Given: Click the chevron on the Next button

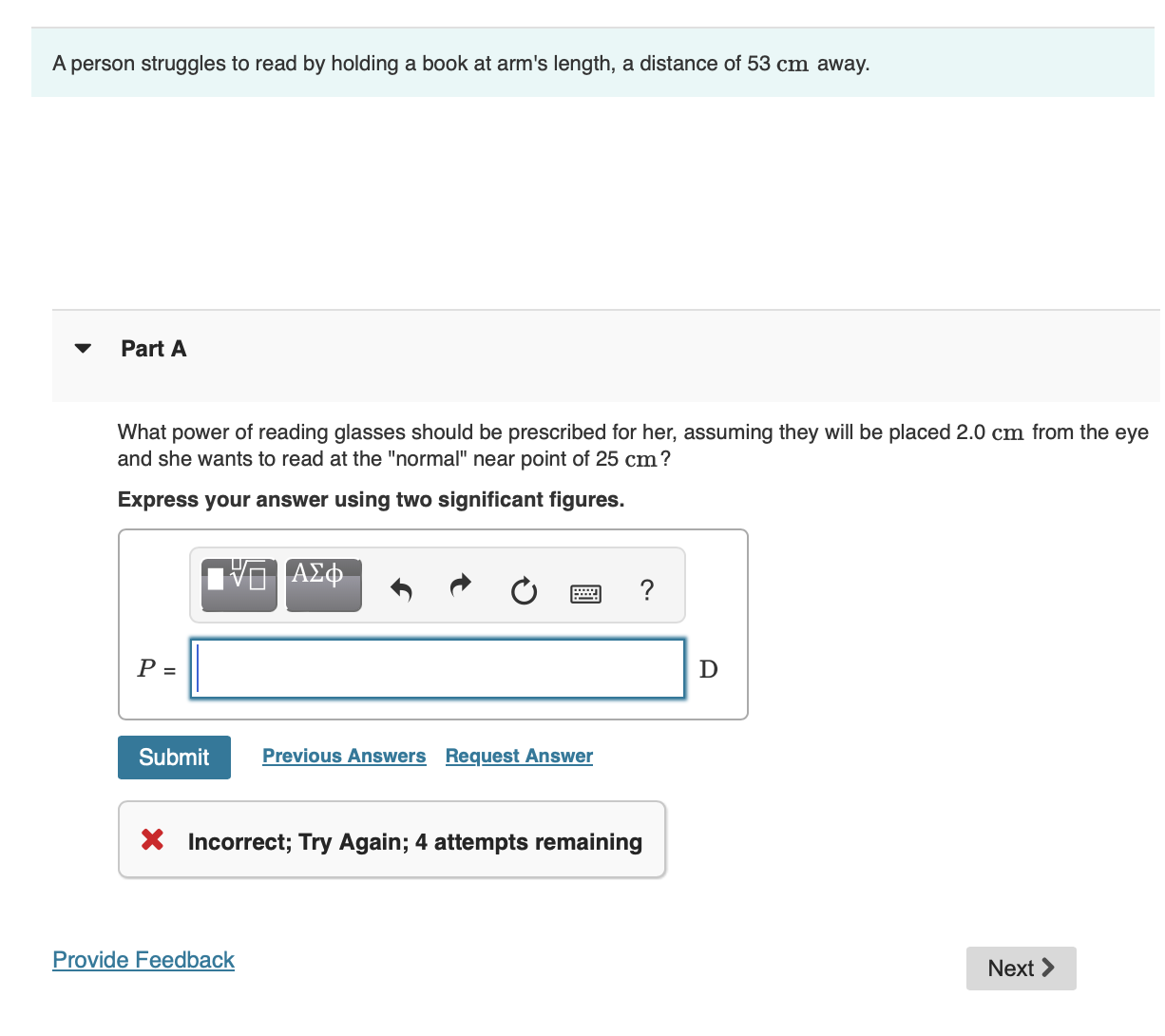Looking at the screenshot, I should (1048, 968).
